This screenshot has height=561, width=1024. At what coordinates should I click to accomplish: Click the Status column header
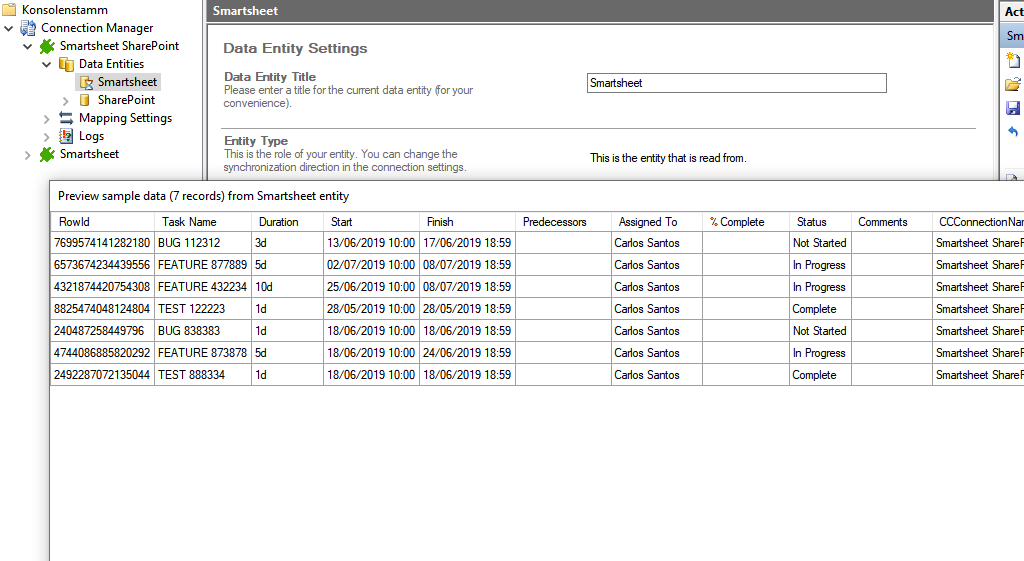(x=811, y=222)
